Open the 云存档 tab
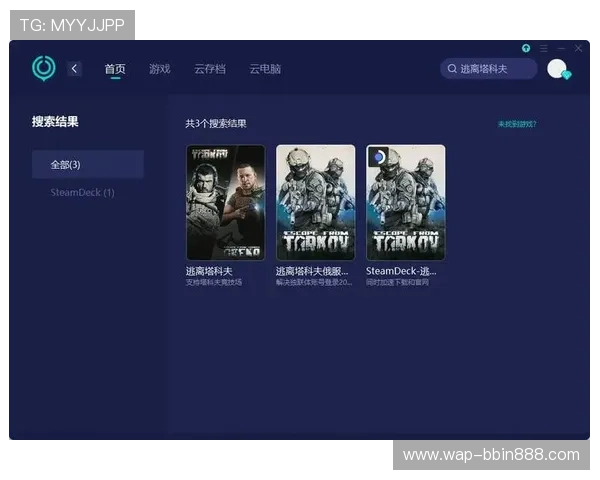Screen dimensions: 600x480 click(x=210, y=69)
